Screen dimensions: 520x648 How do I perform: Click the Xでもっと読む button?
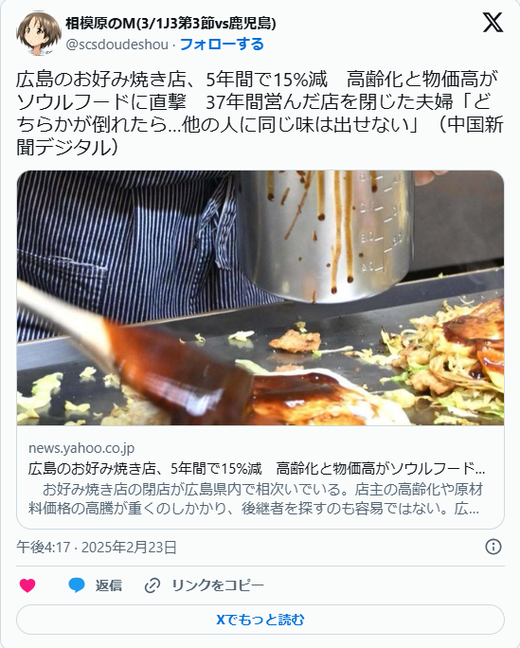click(x=260, y=619)
